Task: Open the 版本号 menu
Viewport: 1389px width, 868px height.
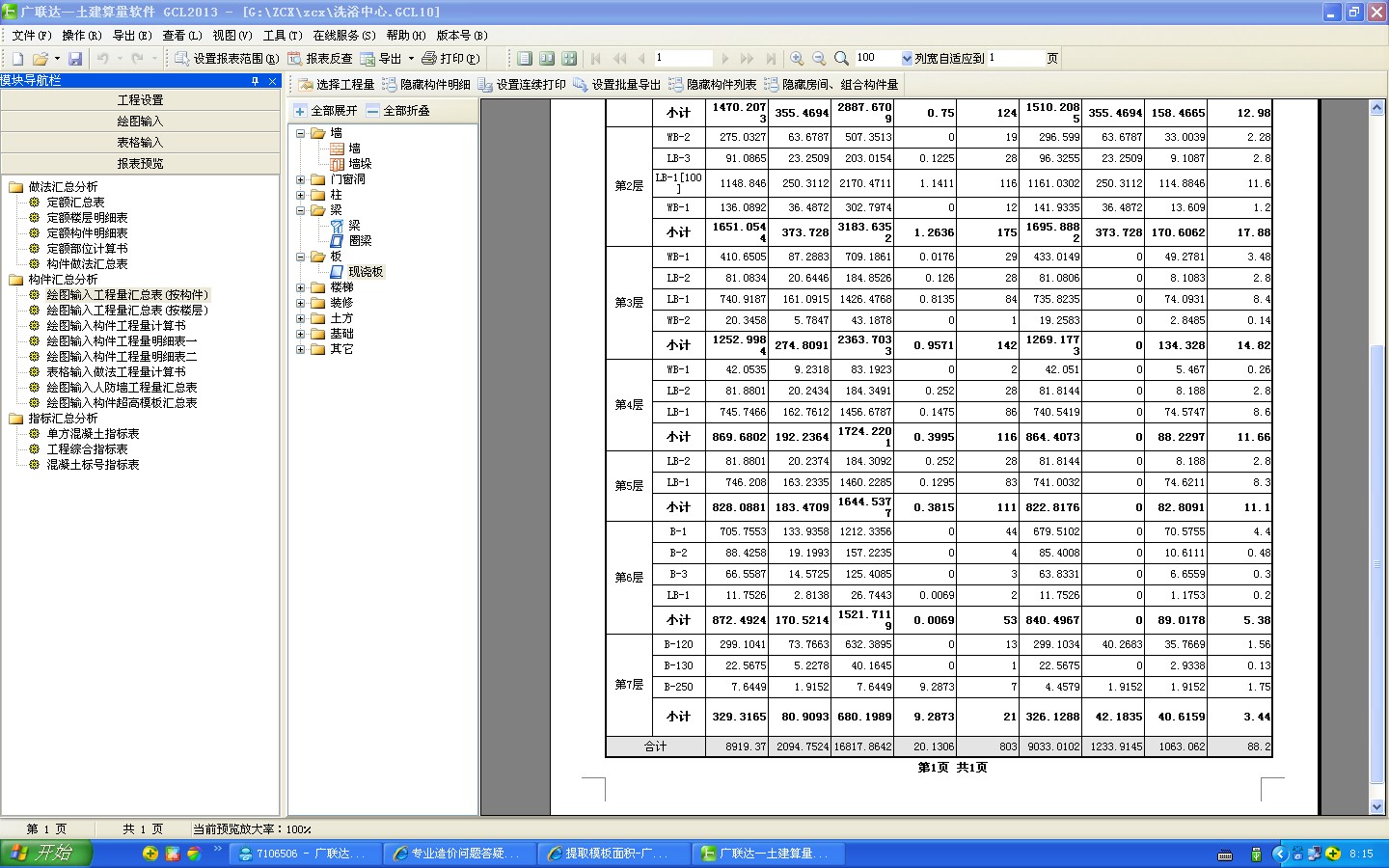Action: [461, 35]
